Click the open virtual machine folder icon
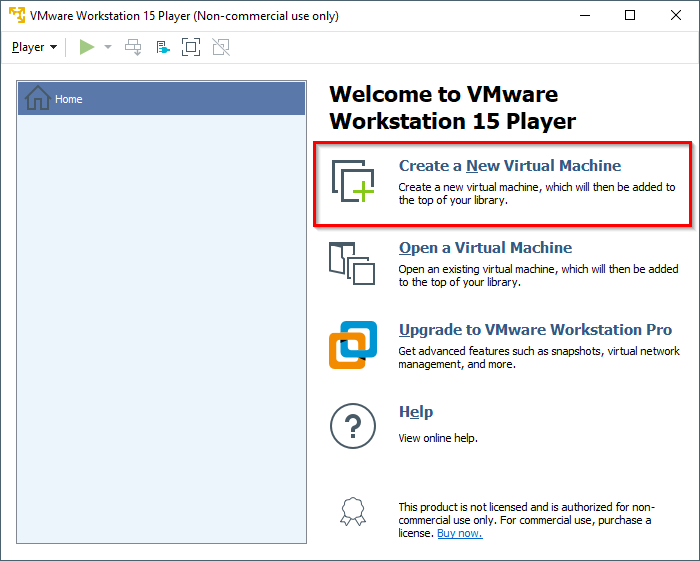The height and width of the screenshot is (561, 700). tap(352, 263)
